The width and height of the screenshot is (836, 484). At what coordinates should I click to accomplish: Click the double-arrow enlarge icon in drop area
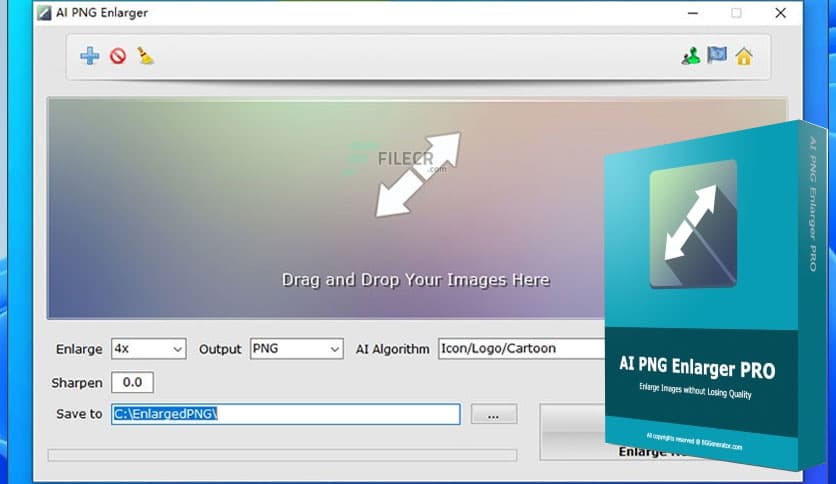click(417, 175)
